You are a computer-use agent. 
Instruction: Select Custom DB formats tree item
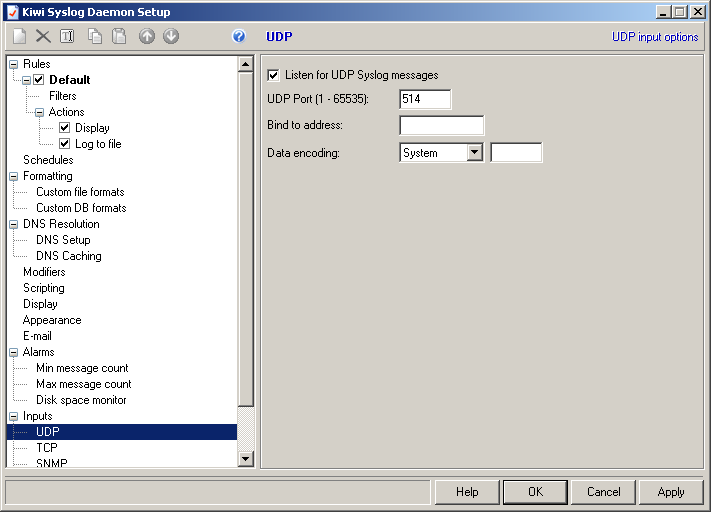81,208
